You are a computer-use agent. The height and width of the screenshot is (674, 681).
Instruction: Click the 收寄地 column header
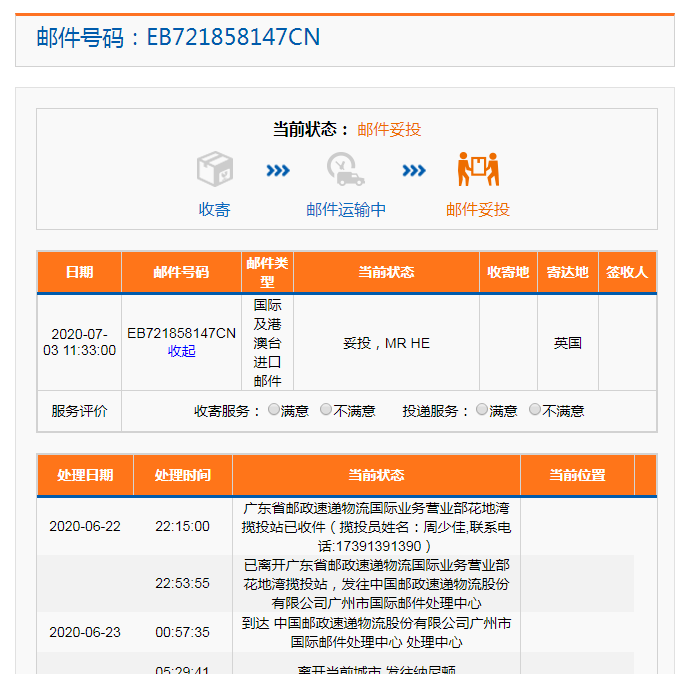tap(508, 272)
